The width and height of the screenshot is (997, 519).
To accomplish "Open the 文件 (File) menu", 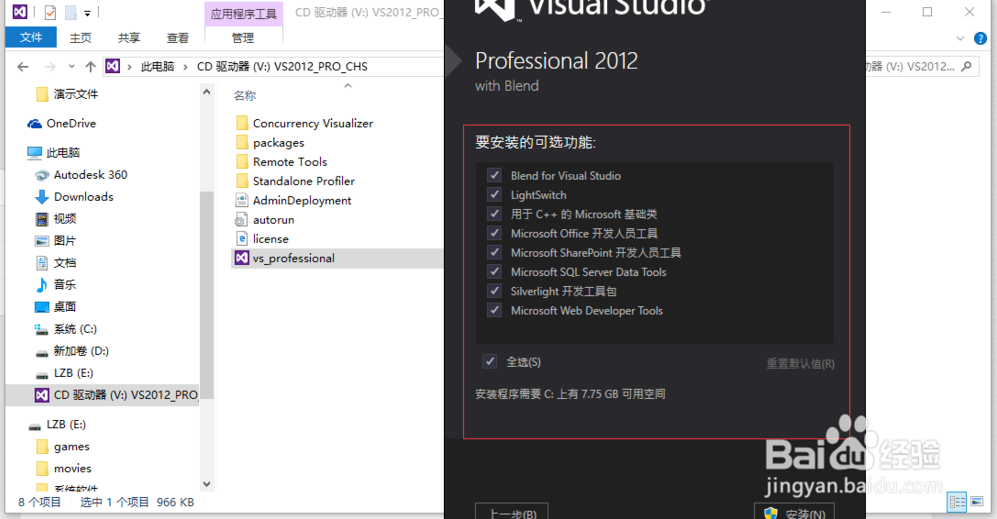I will point(31,37).
